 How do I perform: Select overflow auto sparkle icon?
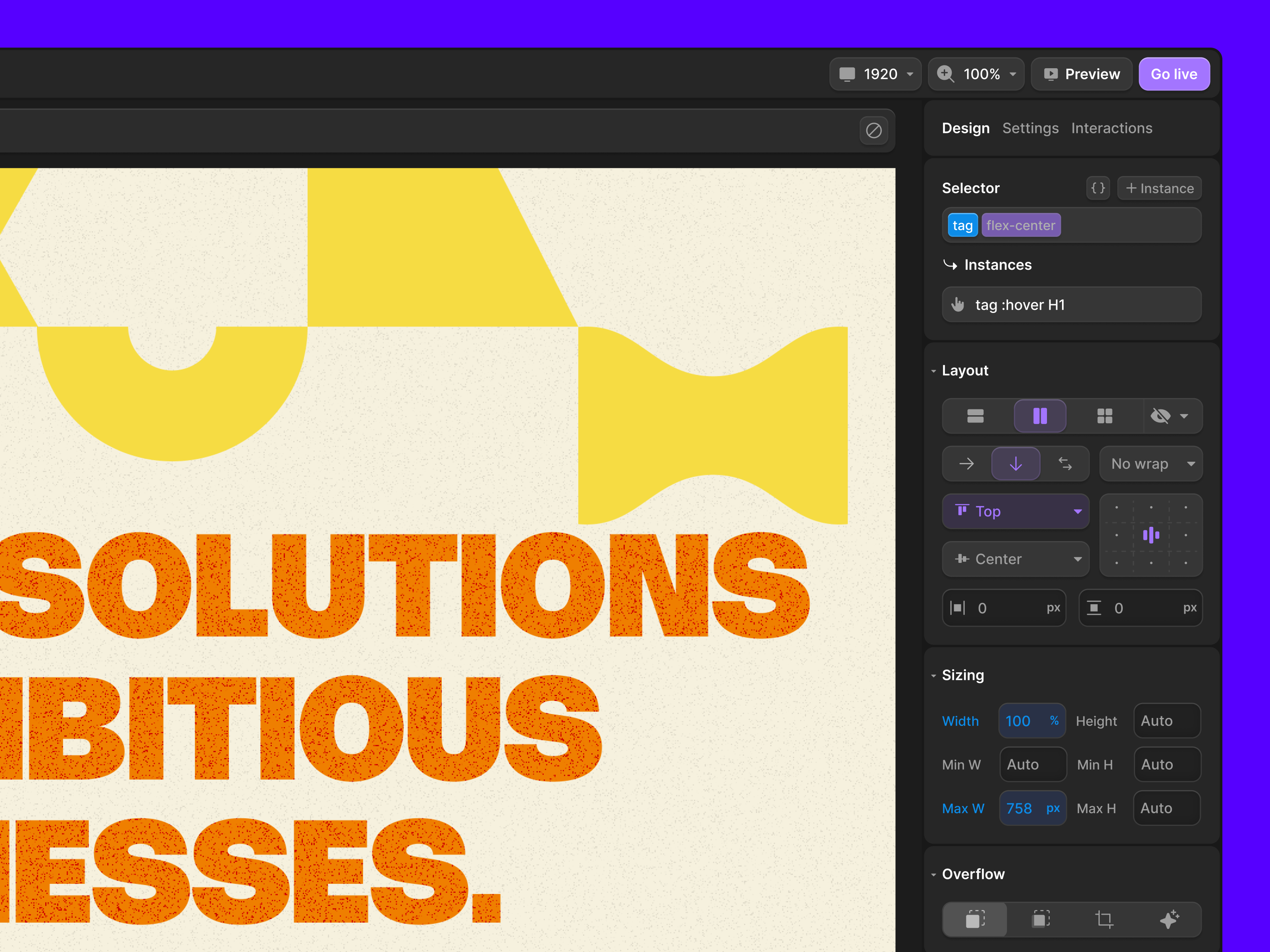(1169, 919)
